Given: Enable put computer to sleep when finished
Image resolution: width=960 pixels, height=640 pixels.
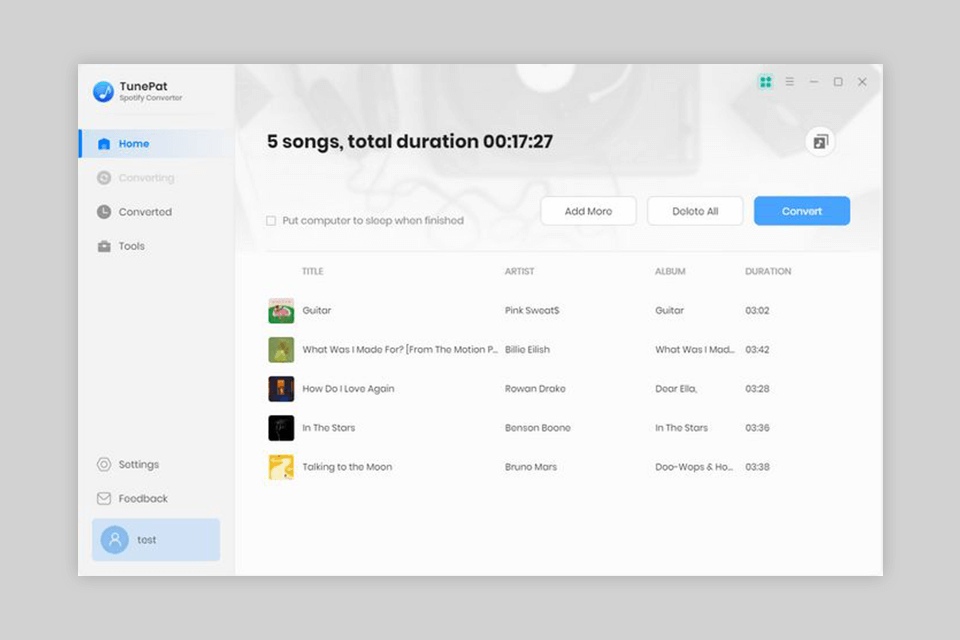Looking at the screenshot, I should click(271, 220).
